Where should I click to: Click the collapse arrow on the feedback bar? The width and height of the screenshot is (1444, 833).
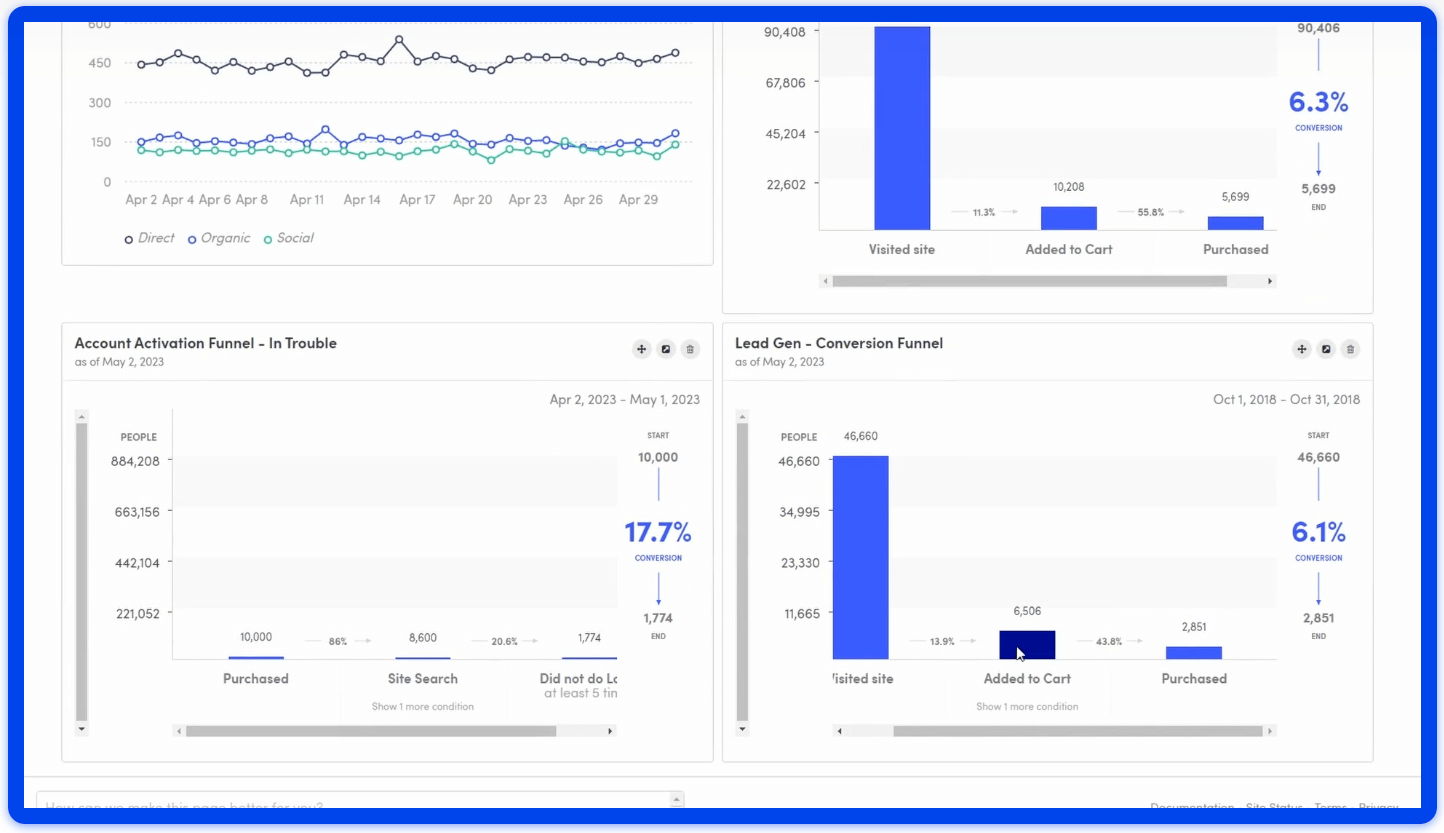tap(676, 800)
